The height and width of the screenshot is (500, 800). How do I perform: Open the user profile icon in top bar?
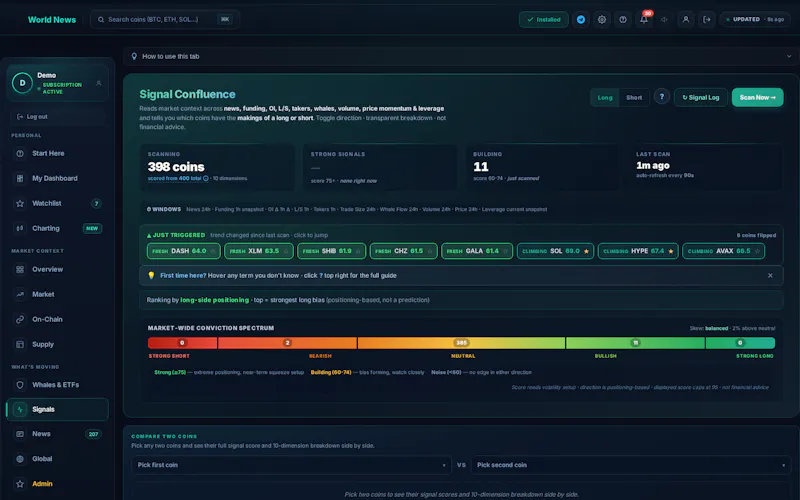click(686, 19)
